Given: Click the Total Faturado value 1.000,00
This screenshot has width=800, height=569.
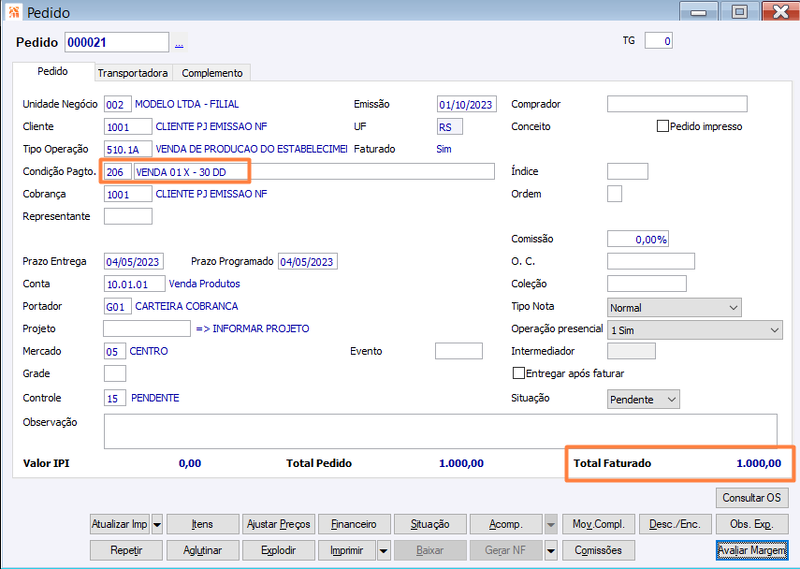Looking at the screenshot, I should (x=759, y=463).
